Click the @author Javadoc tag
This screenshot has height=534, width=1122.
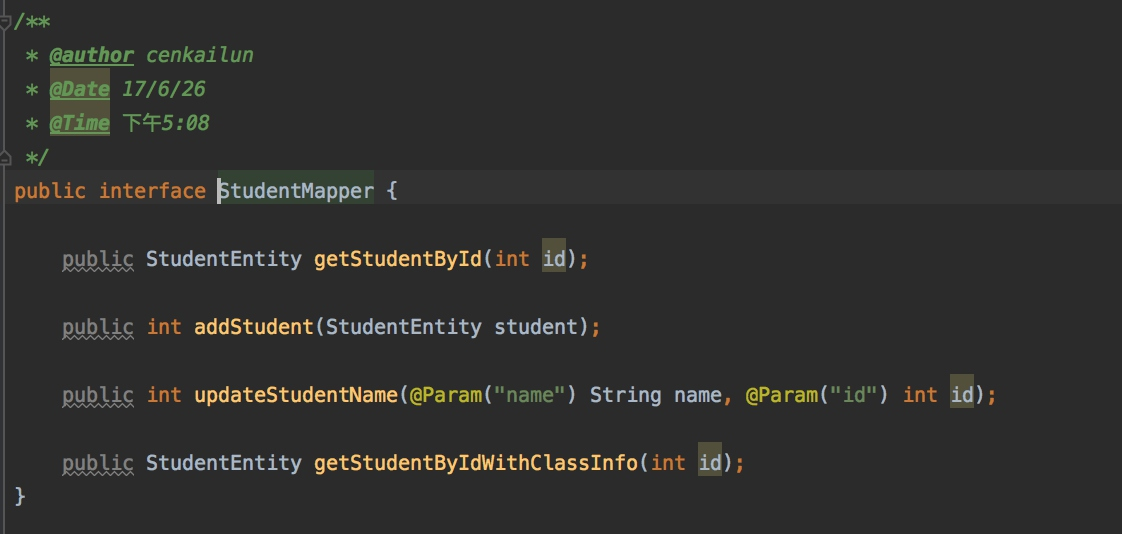pos(92,55)
